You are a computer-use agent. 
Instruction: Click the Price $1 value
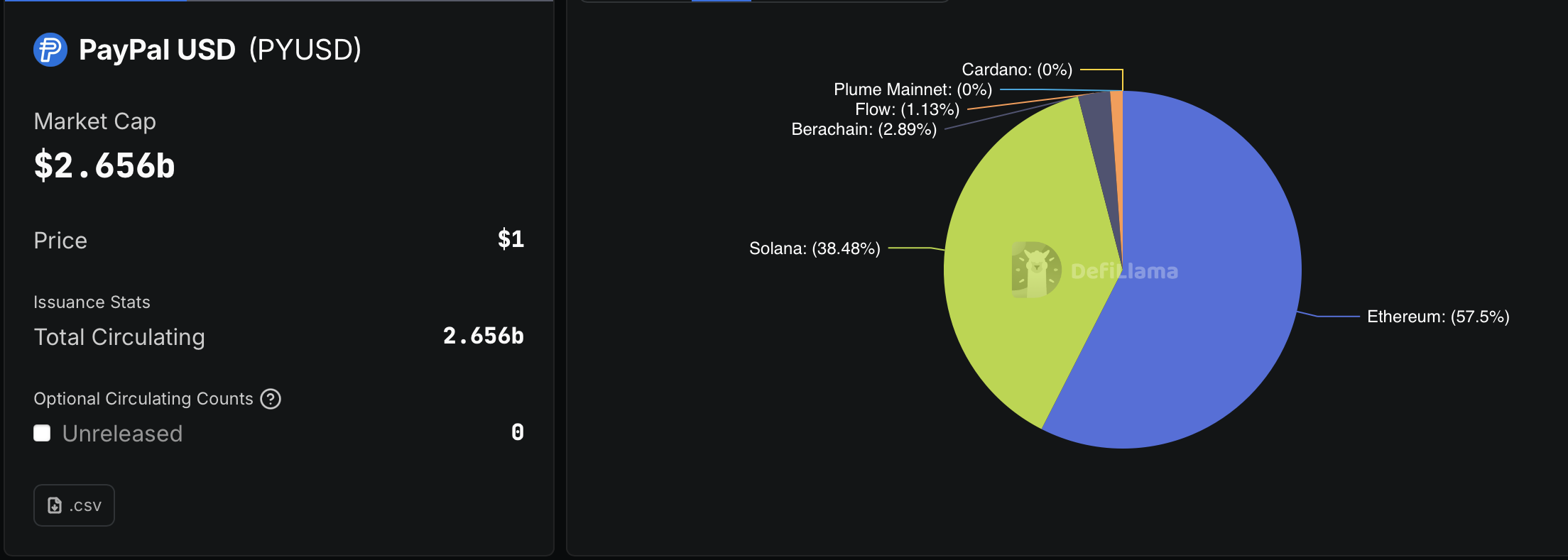[x=511, y=239]
